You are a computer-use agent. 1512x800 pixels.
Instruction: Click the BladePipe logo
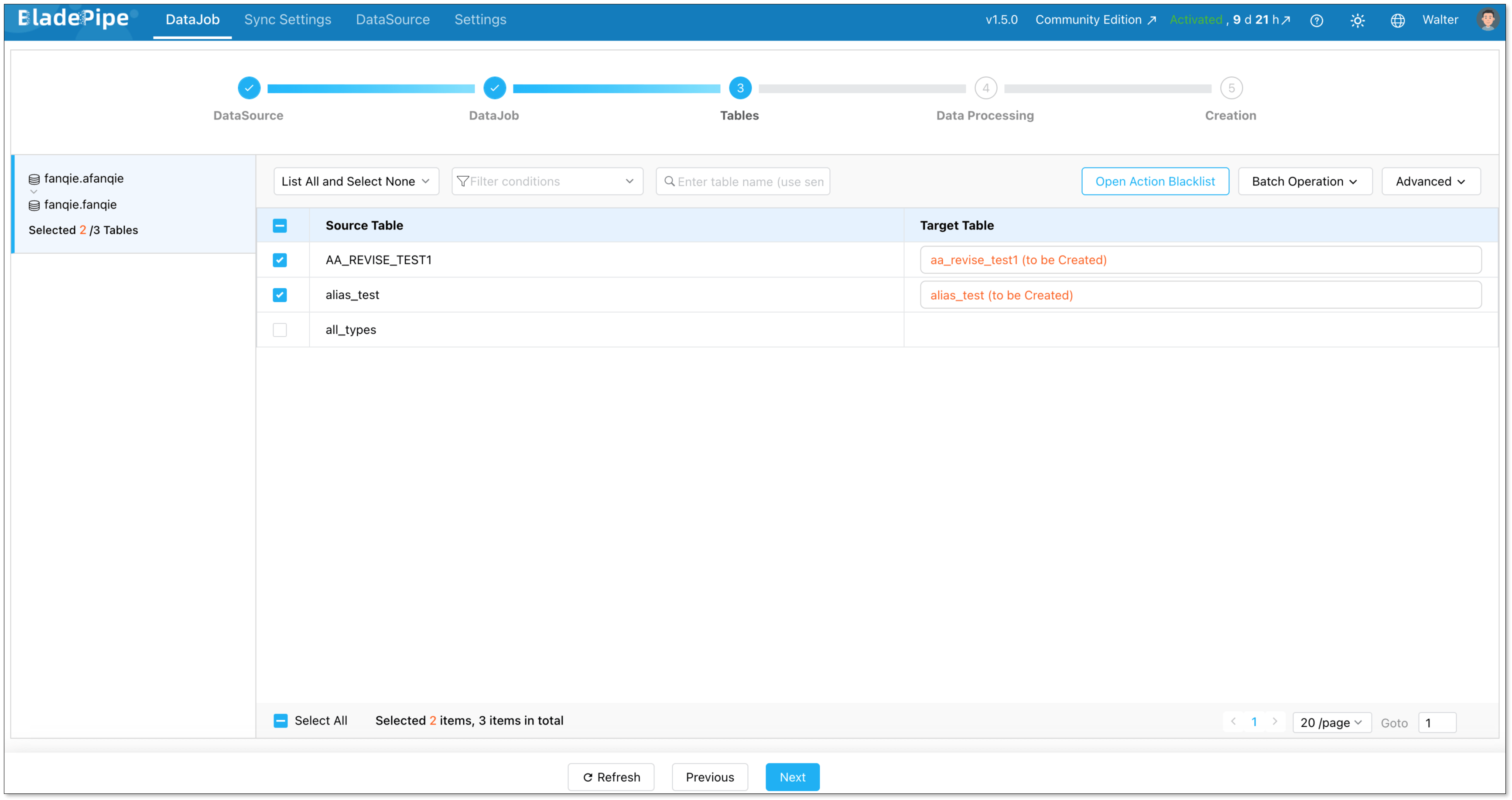[73, 19]
